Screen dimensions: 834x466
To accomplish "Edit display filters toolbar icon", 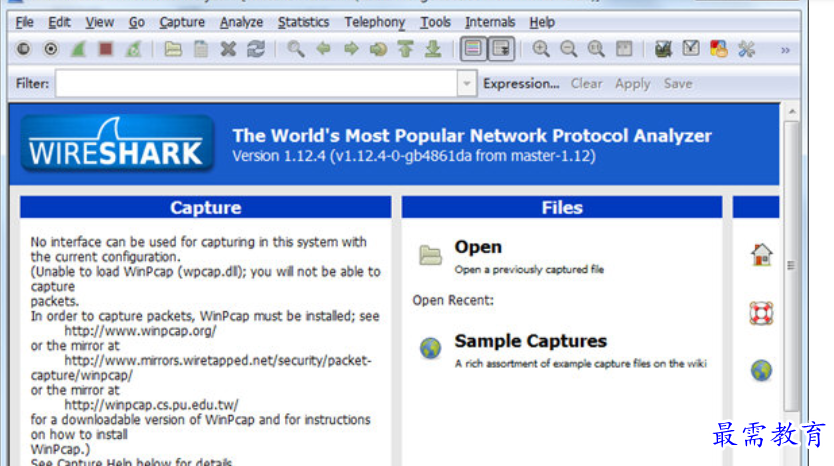I will click(x=691, y=49).
